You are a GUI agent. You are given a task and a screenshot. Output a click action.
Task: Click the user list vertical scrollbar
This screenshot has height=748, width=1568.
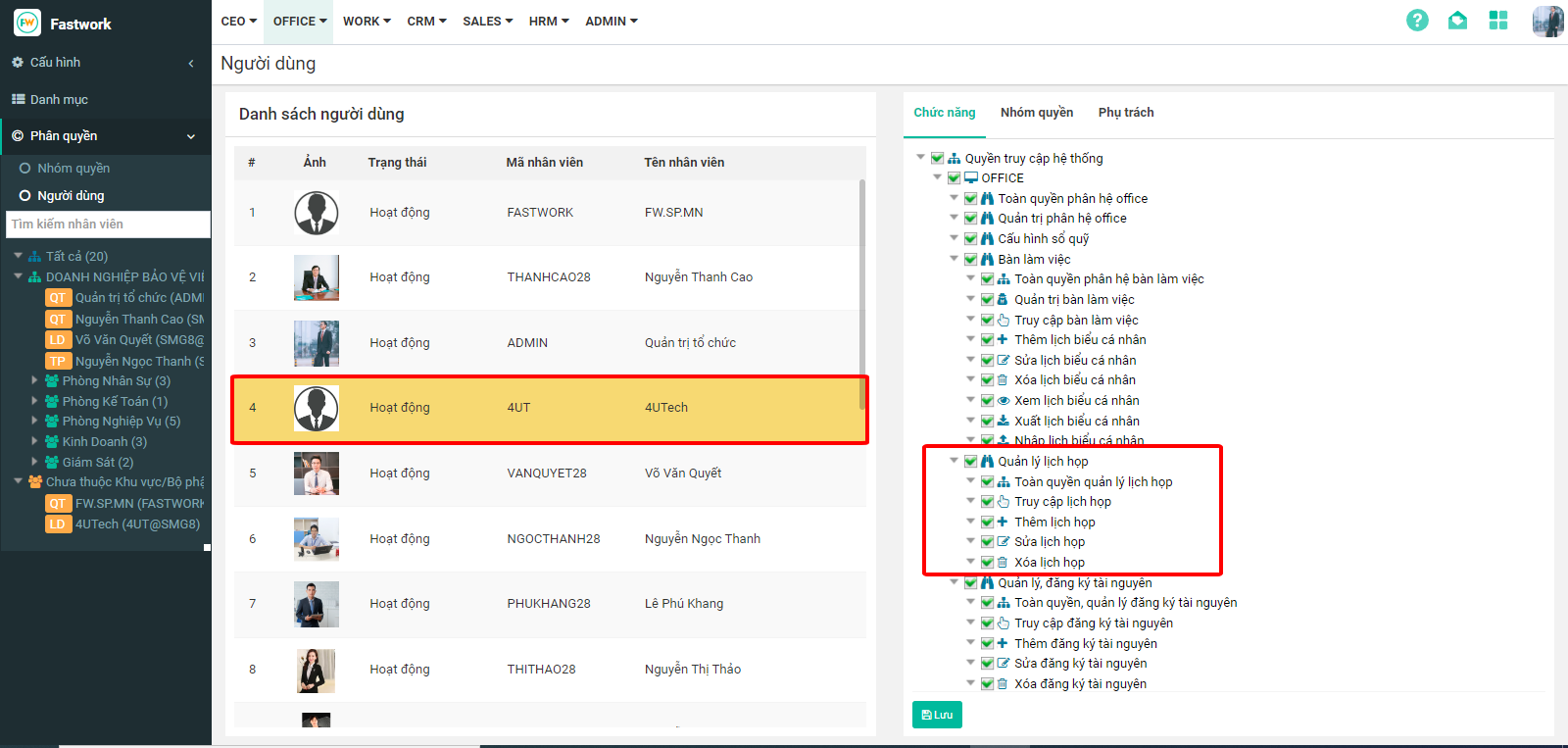pyautogui.click(x=862, y=294)
